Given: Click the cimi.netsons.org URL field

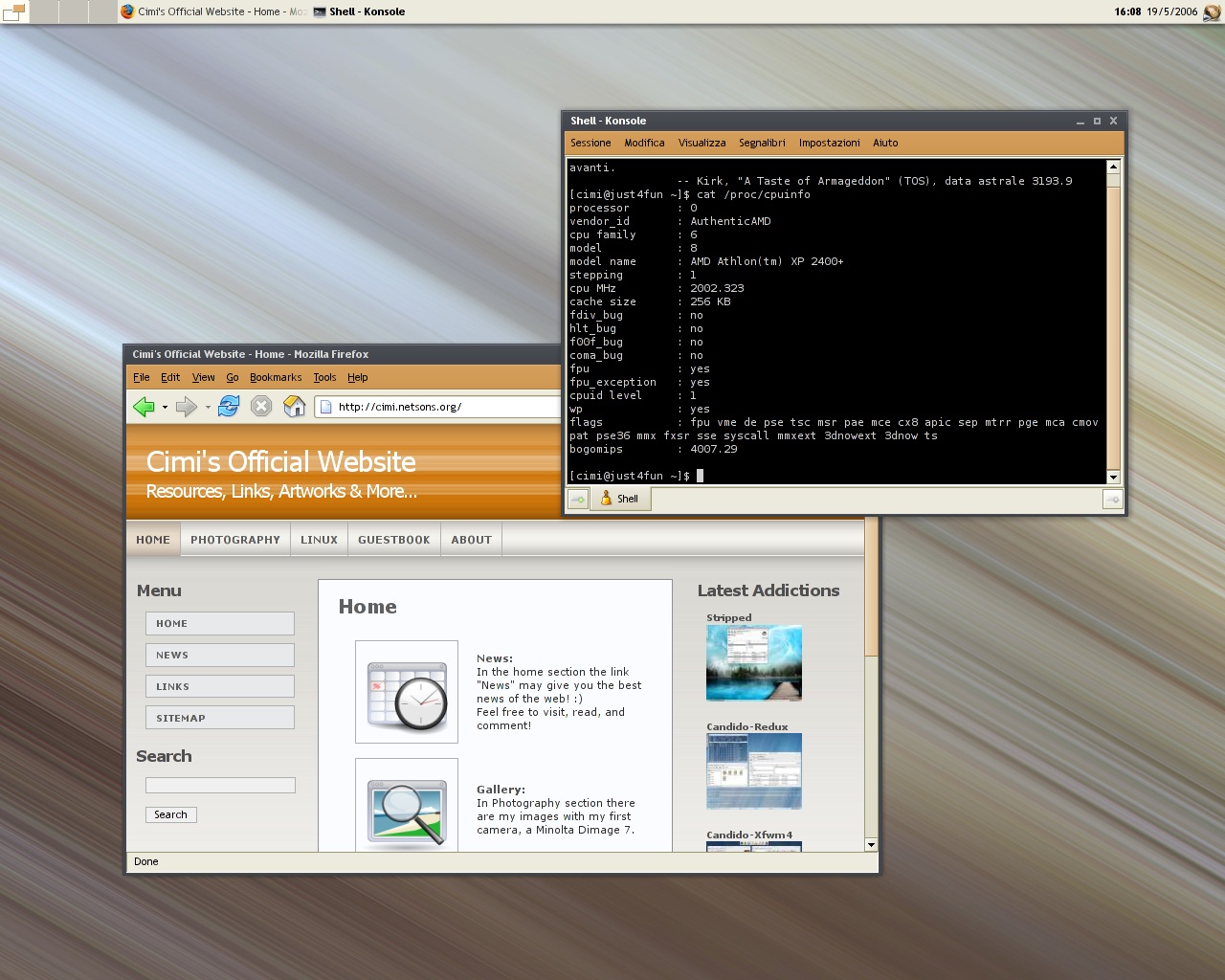Looking at the screenshot, I should click(x=437, y=407).
